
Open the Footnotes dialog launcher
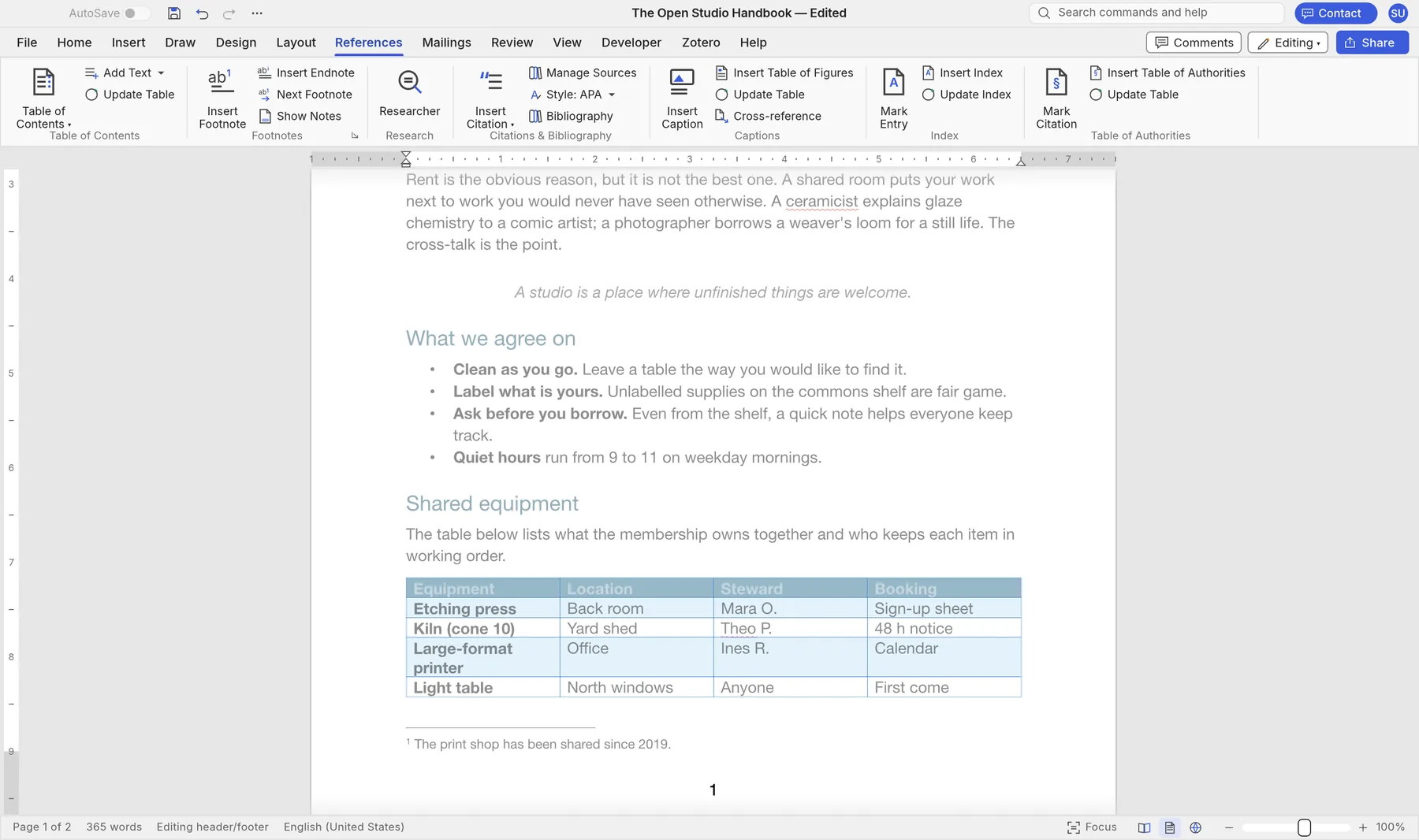click(355, 136)
